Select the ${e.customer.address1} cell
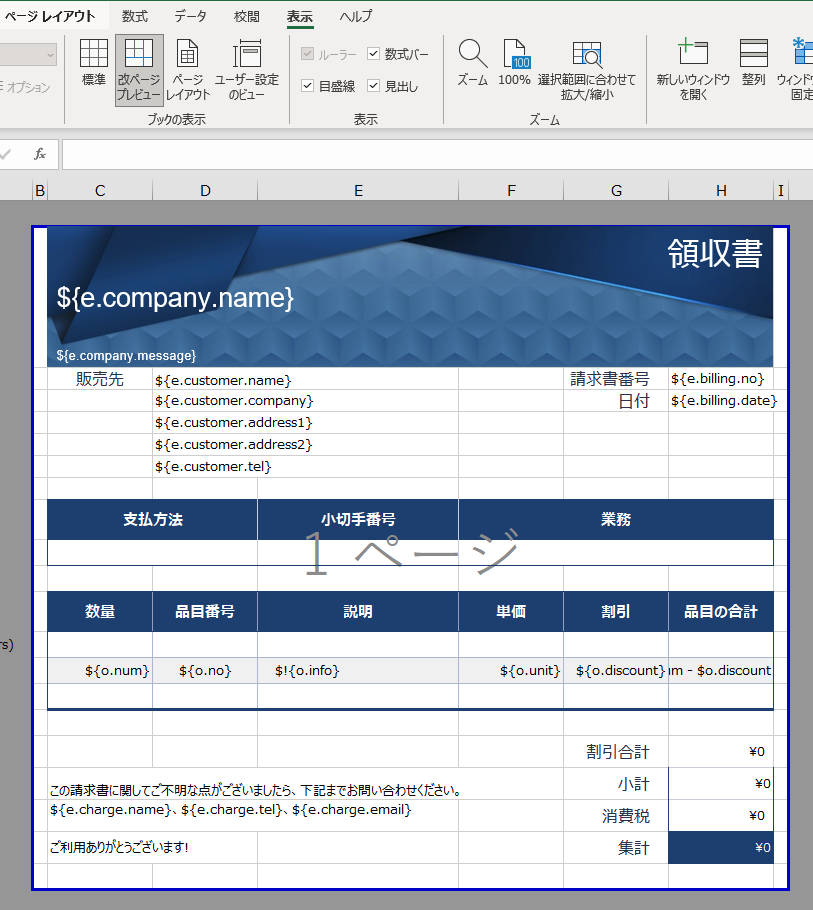This screenshot has height=910, width=813. point(305,422)
